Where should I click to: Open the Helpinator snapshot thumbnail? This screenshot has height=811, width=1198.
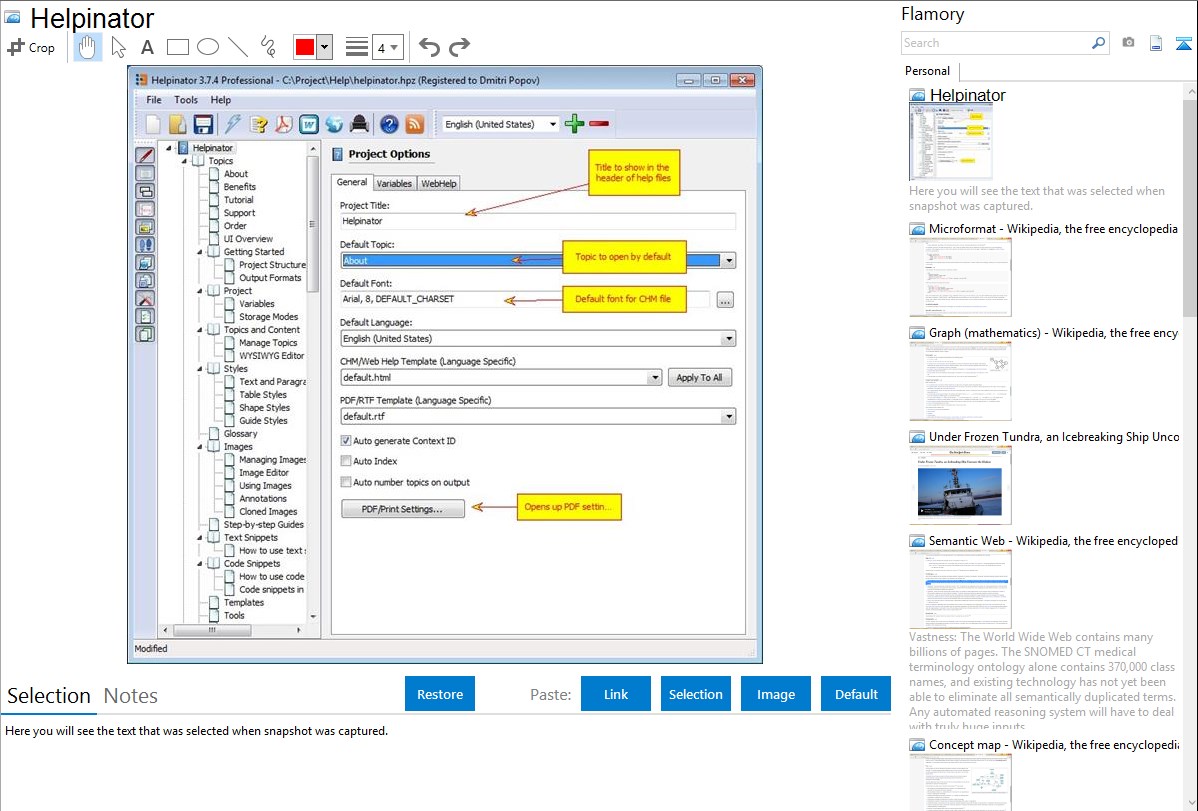[951, 143]
